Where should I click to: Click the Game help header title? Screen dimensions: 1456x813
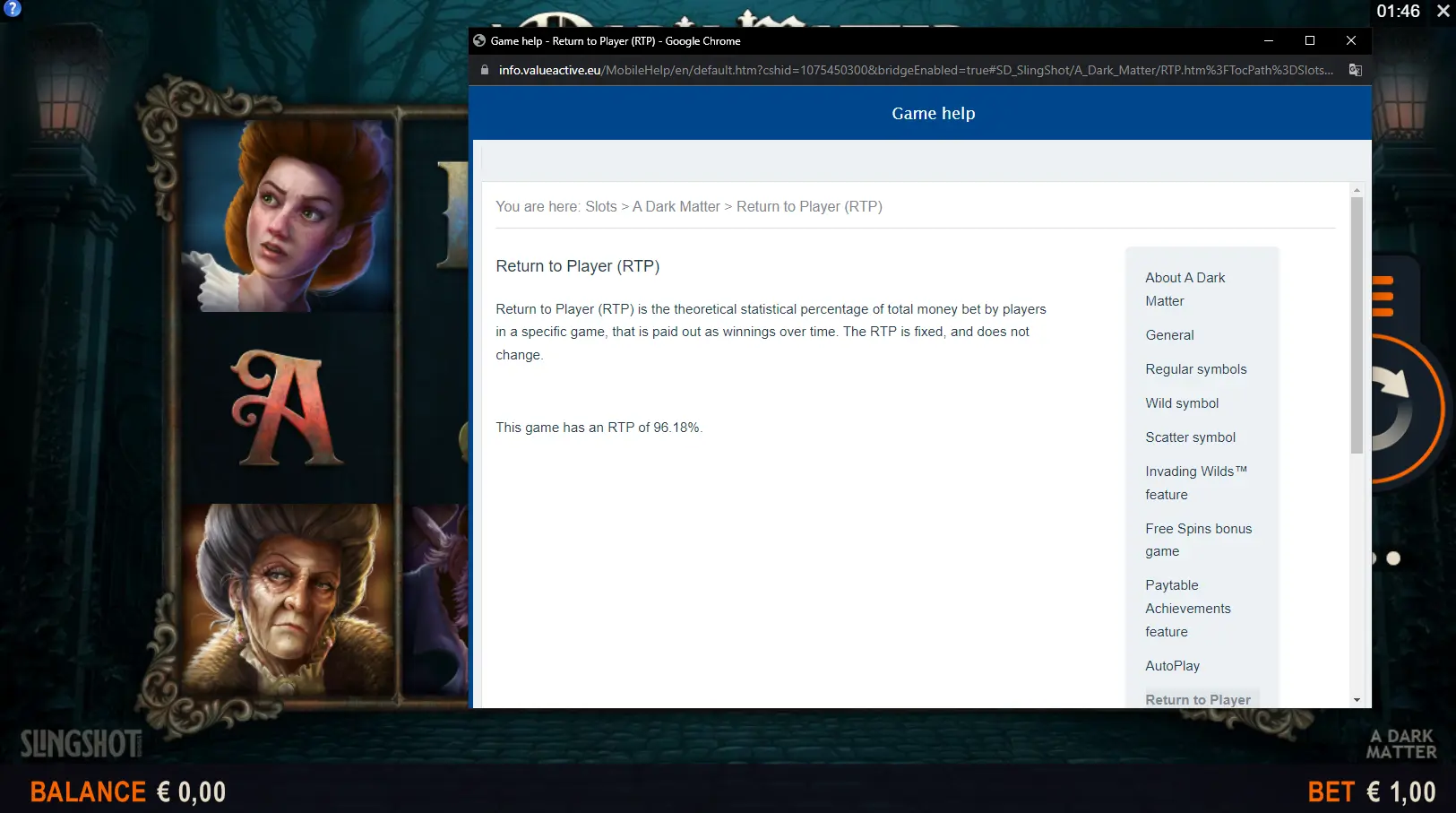[x=933, y=114]
